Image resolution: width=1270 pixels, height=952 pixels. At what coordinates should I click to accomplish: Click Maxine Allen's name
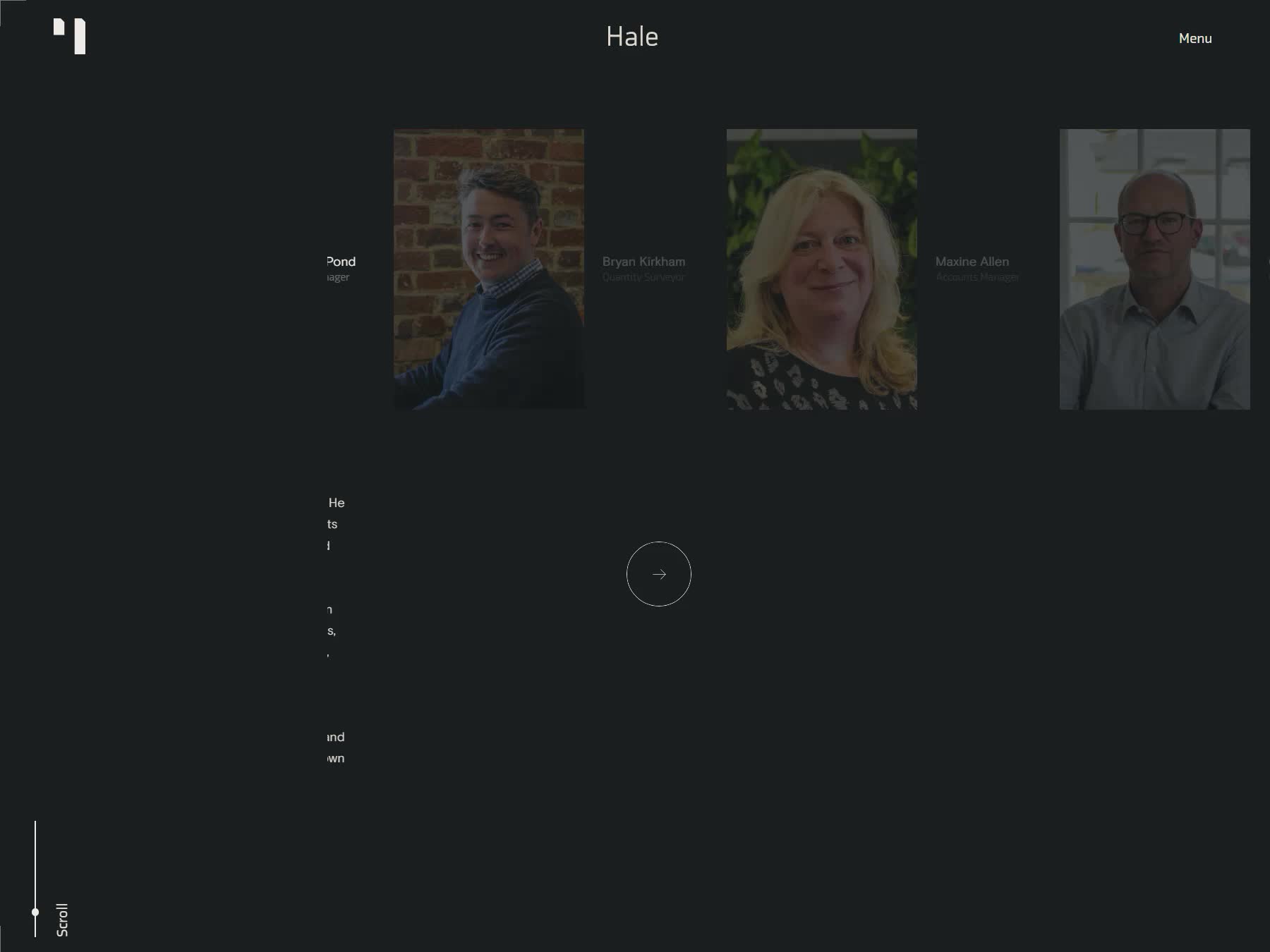(x=972, y=261)
